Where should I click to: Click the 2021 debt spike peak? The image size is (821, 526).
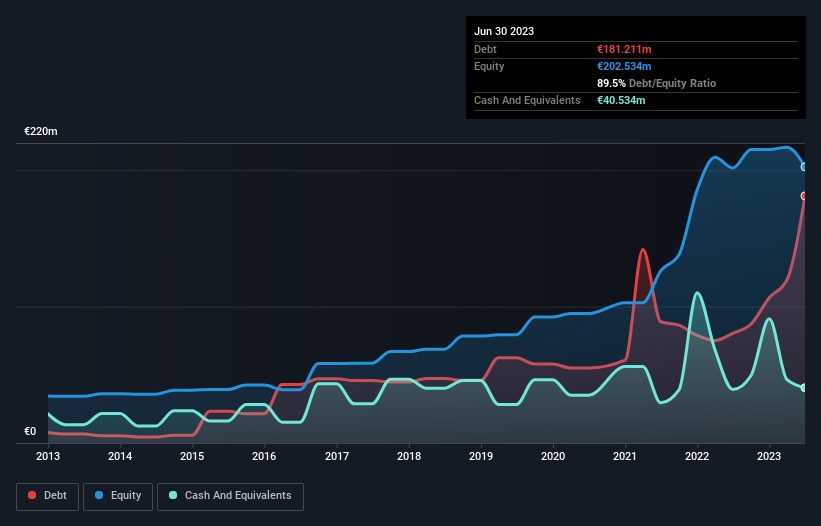[642, 250]
